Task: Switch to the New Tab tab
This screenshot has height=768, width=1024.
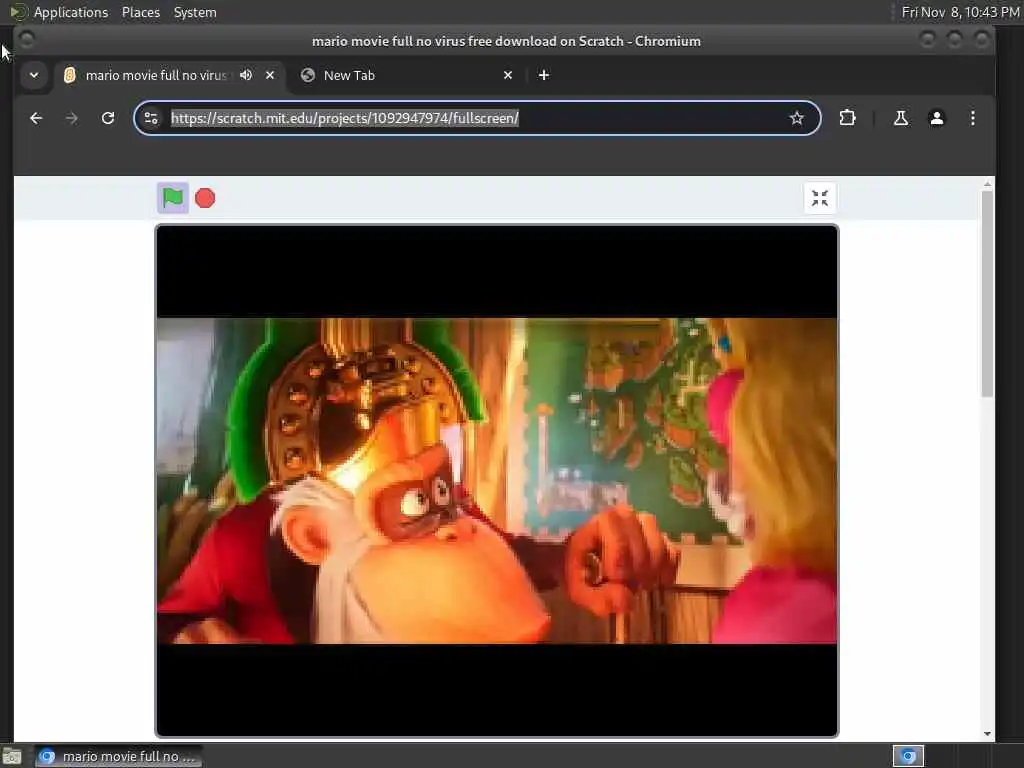Action: (x=406, y=75)
